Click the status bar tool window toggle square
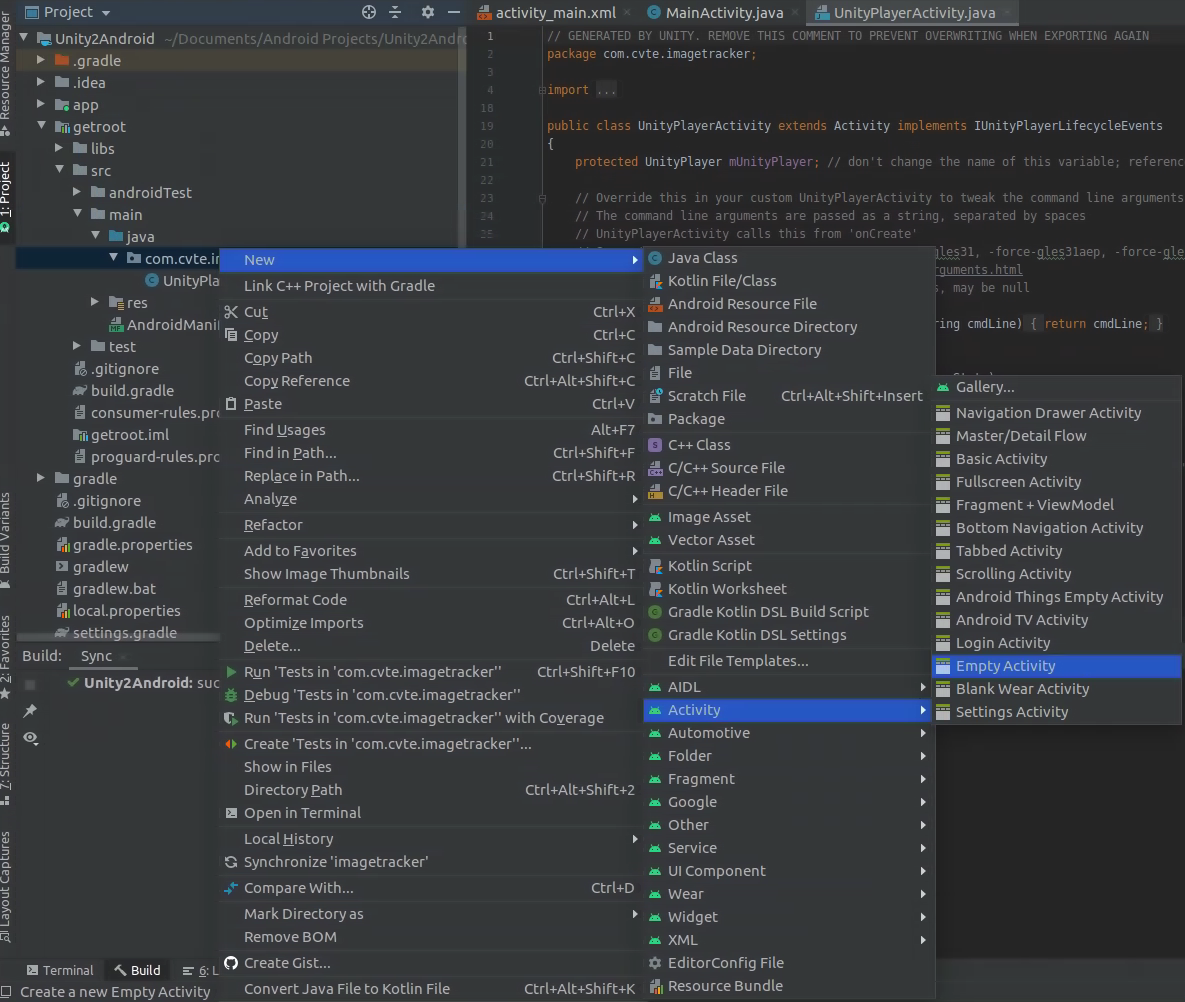1185x1002 pixels. pyautogui.click(x=6, y=991)
